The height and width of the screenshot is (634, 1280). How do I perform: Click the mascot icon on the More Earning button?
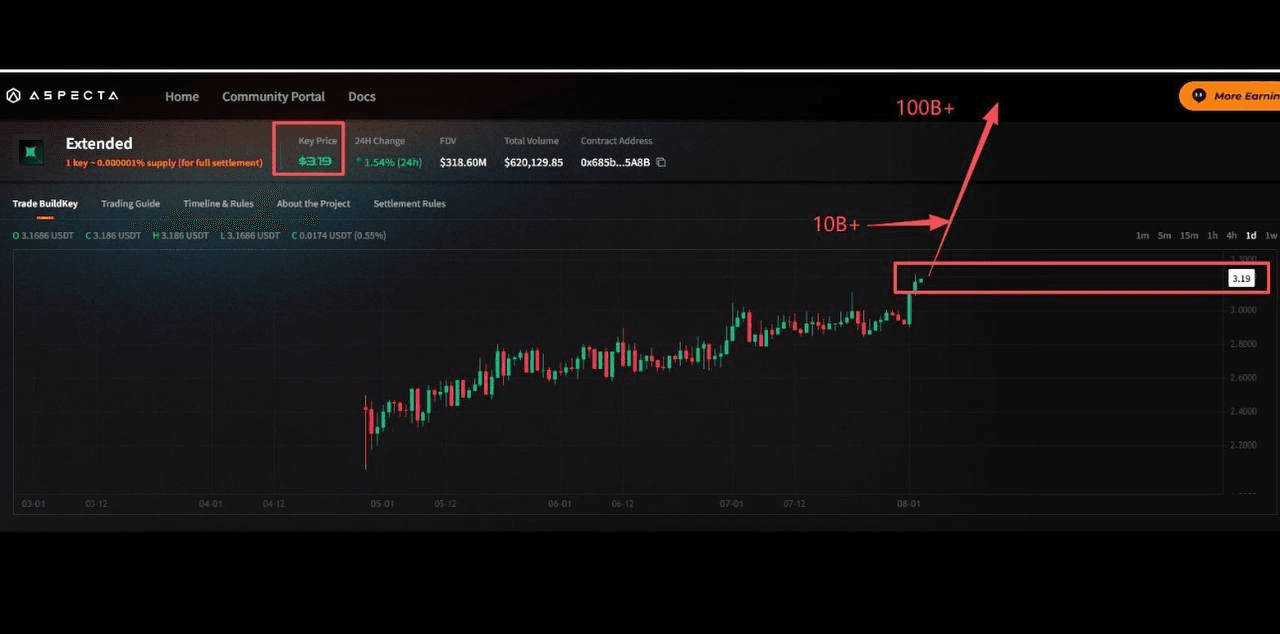click(x=1198, y=96)
